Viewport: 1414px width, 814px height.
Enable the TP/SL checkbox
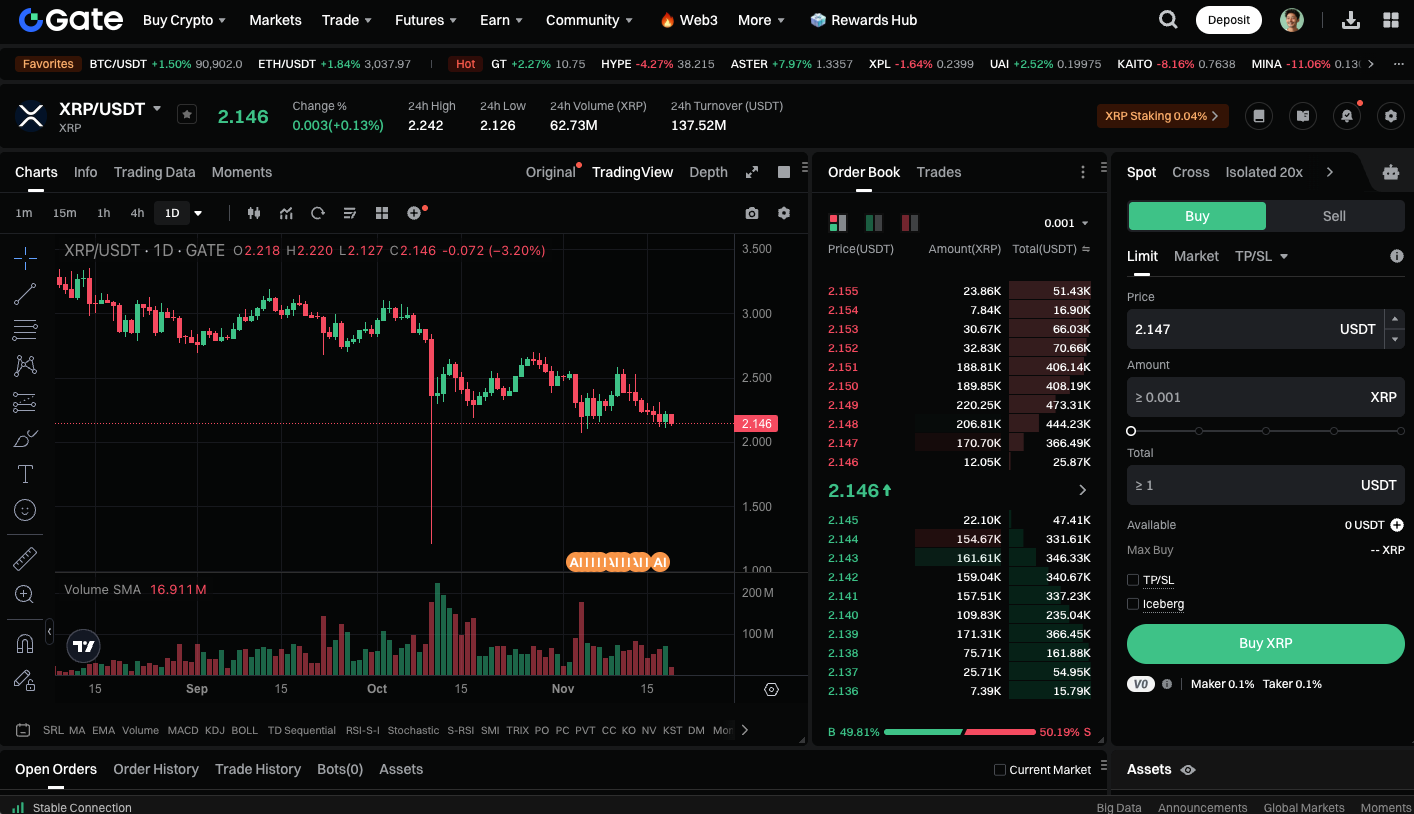pos(1133,580)
